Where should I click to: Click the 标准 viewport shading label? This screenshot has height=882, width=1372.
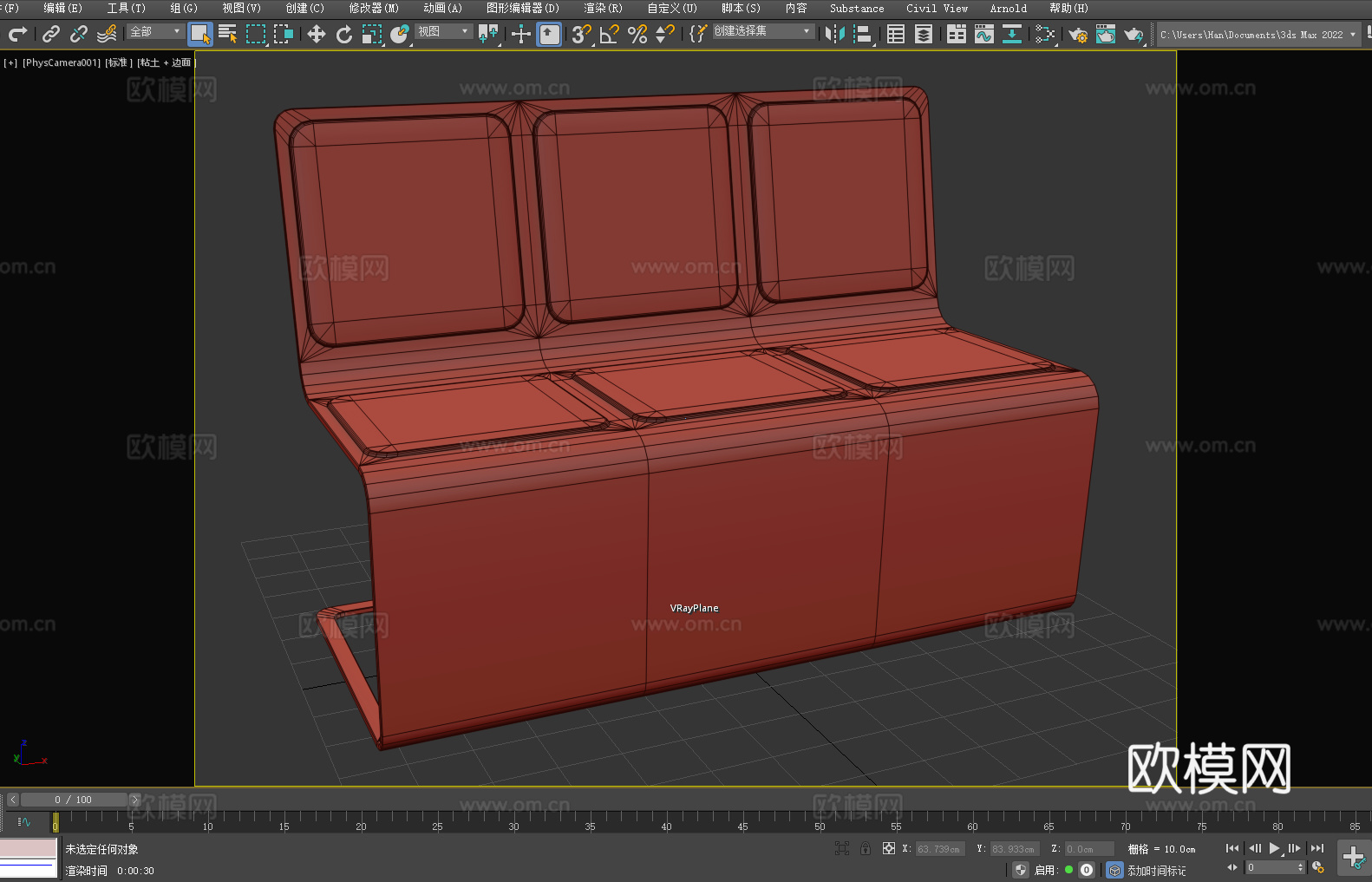[119, 62]
